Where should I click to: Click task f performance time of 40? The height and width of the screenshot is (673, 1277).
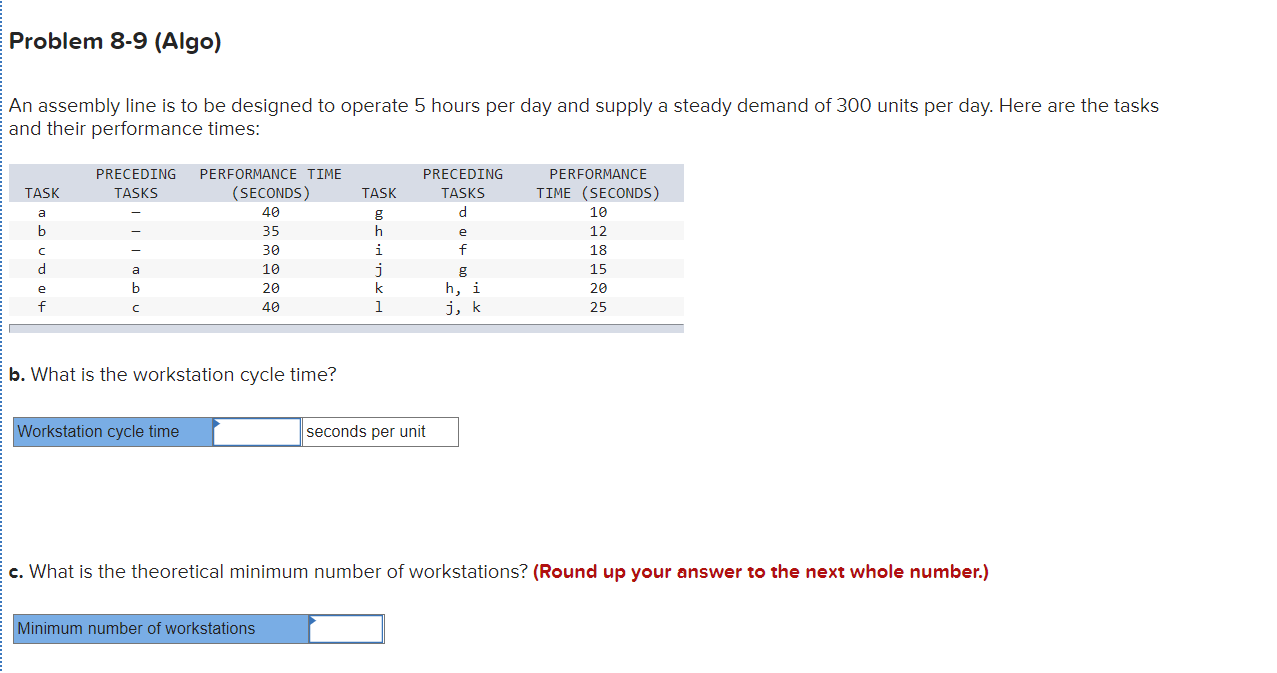(x=270, y=307)
